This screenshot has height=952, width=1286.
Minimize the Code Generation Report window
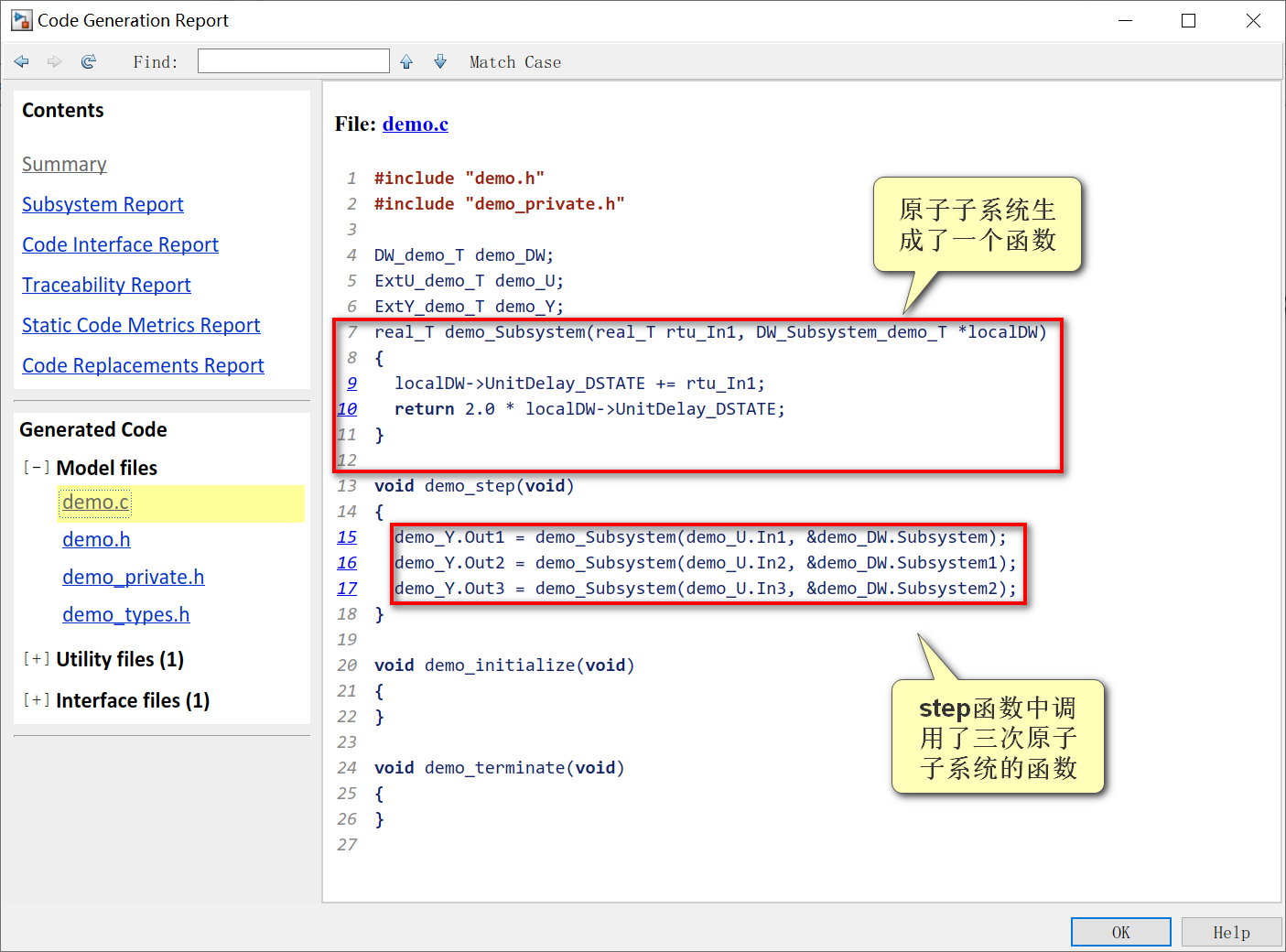1126,20
